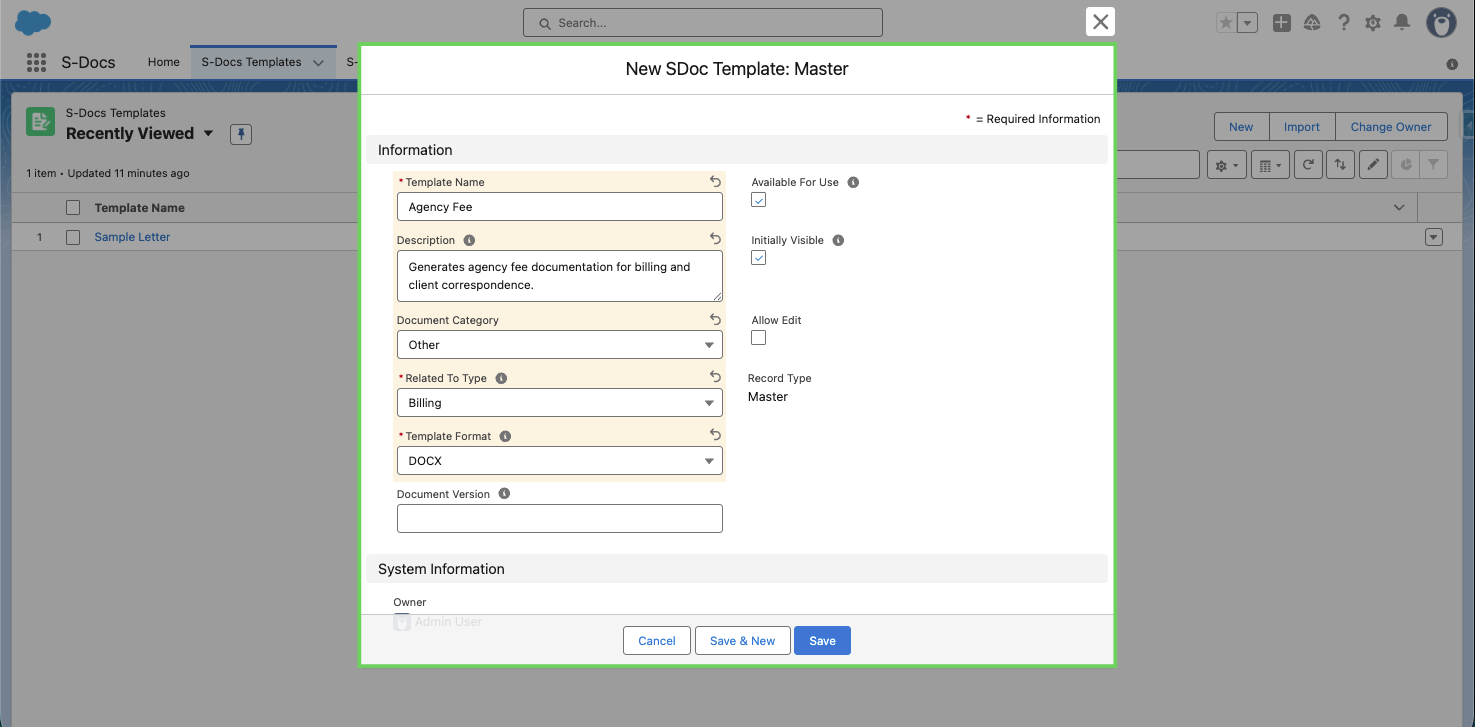Show help info for Description

coord(469,240)
